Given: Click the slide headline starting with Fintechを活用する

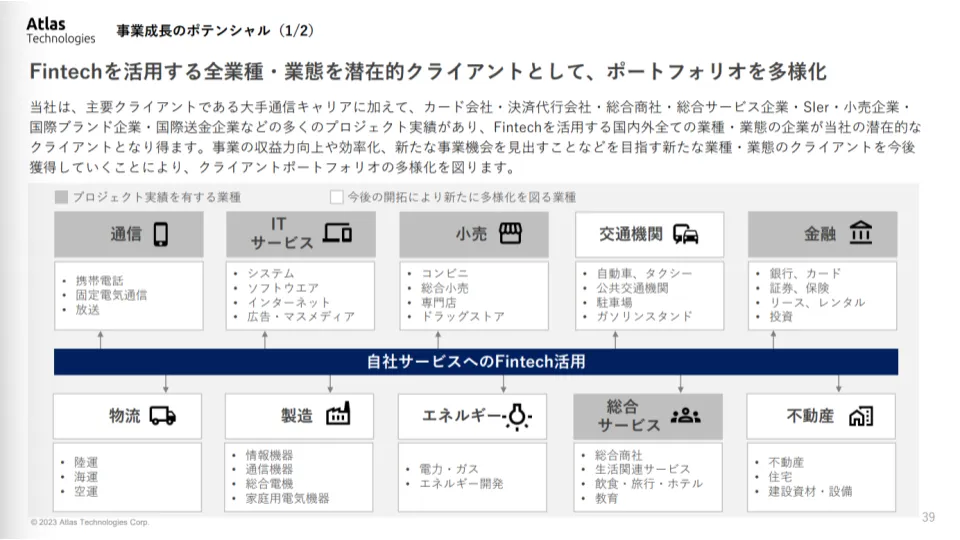Looking at the screenshot, I should point(428,73).
